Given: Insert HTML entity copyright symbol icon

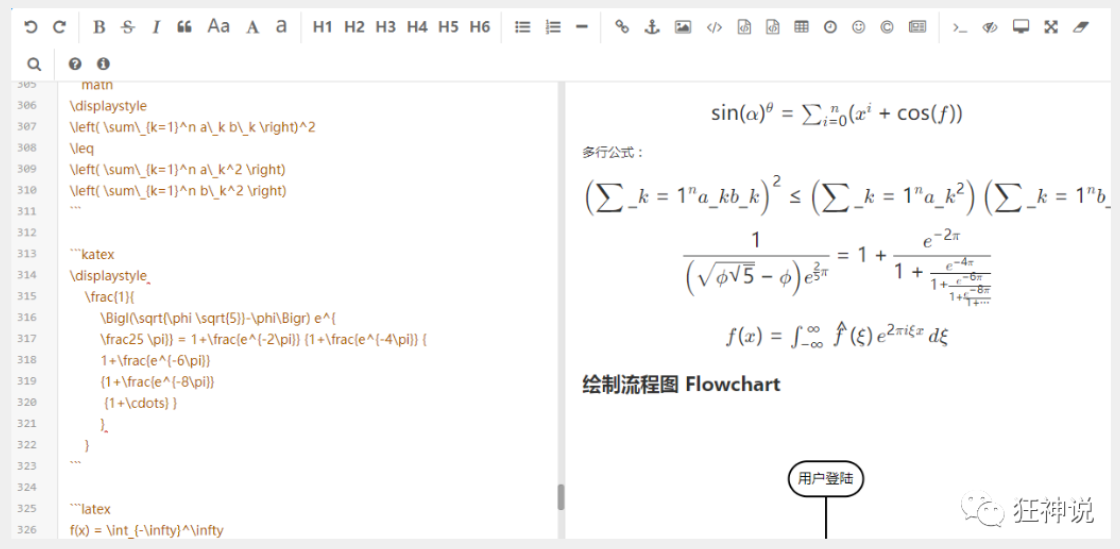Looking at the screenshot, I should [886, 27].
